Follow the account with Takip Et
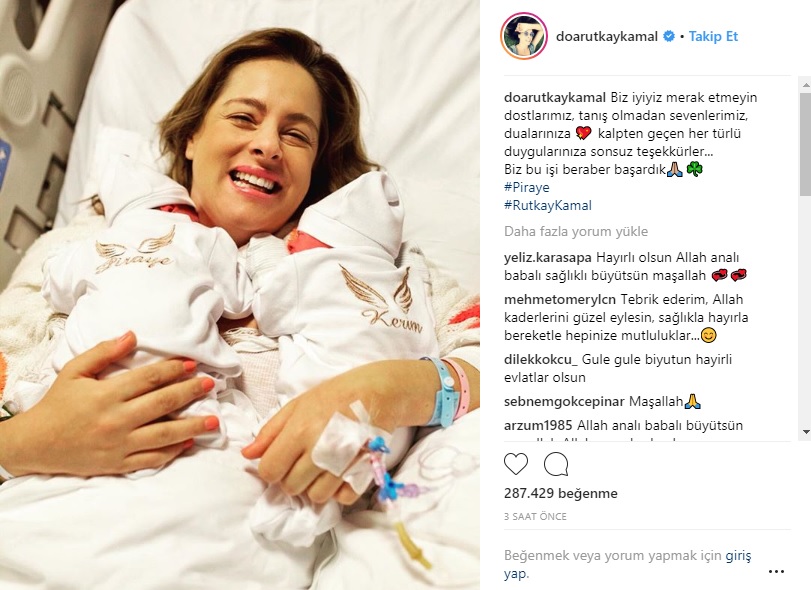The image size is (811, 590). (x=713, y=36)
